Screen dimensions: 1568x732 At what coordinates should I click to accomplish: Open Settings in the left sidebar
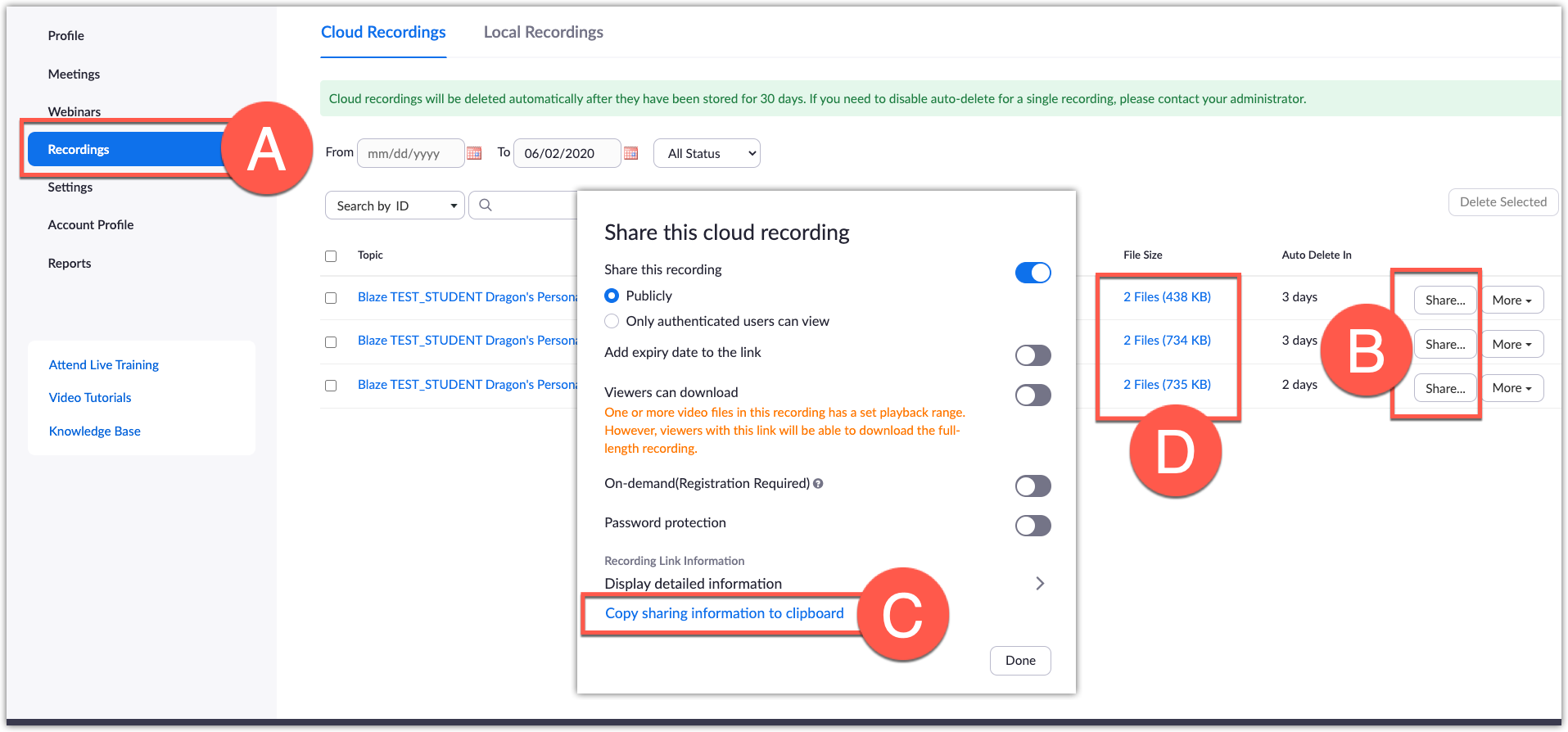70,187
